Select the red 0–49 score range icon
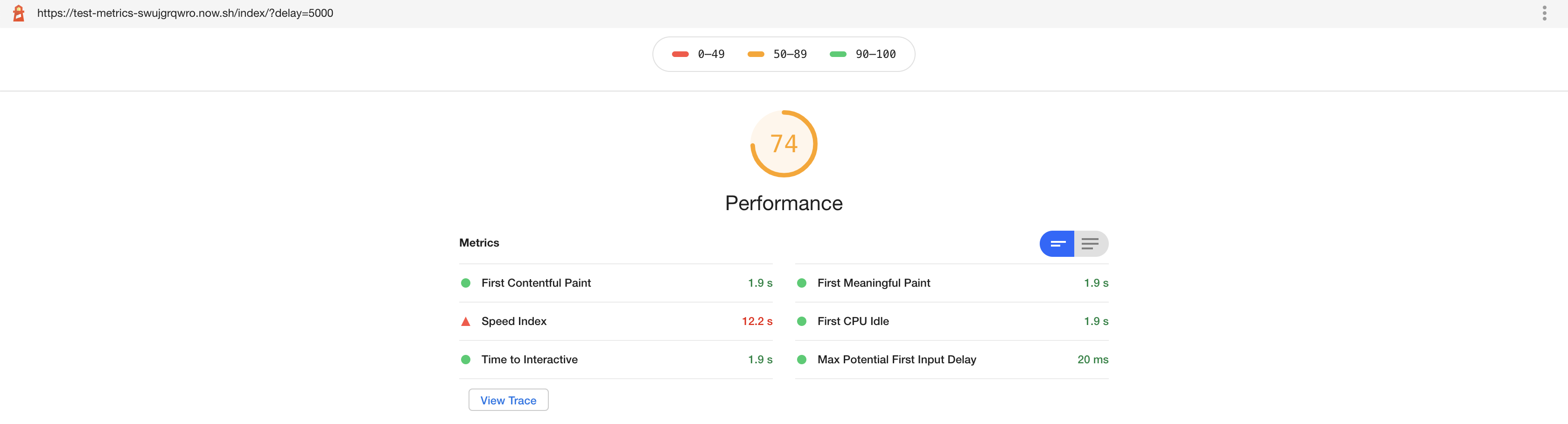Viewport: 1568px width, 424px height. click(x=680, y=54)
